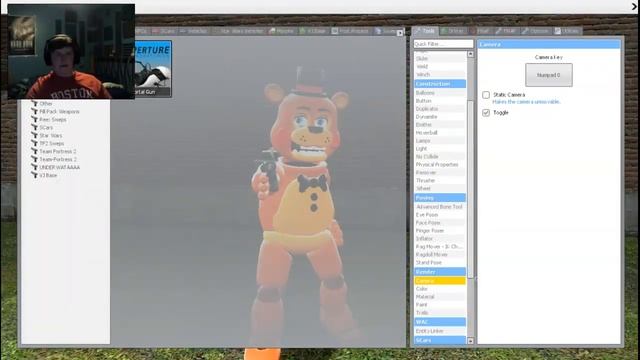
Task: Select the Thruster tool
Action: coord(440,180)
